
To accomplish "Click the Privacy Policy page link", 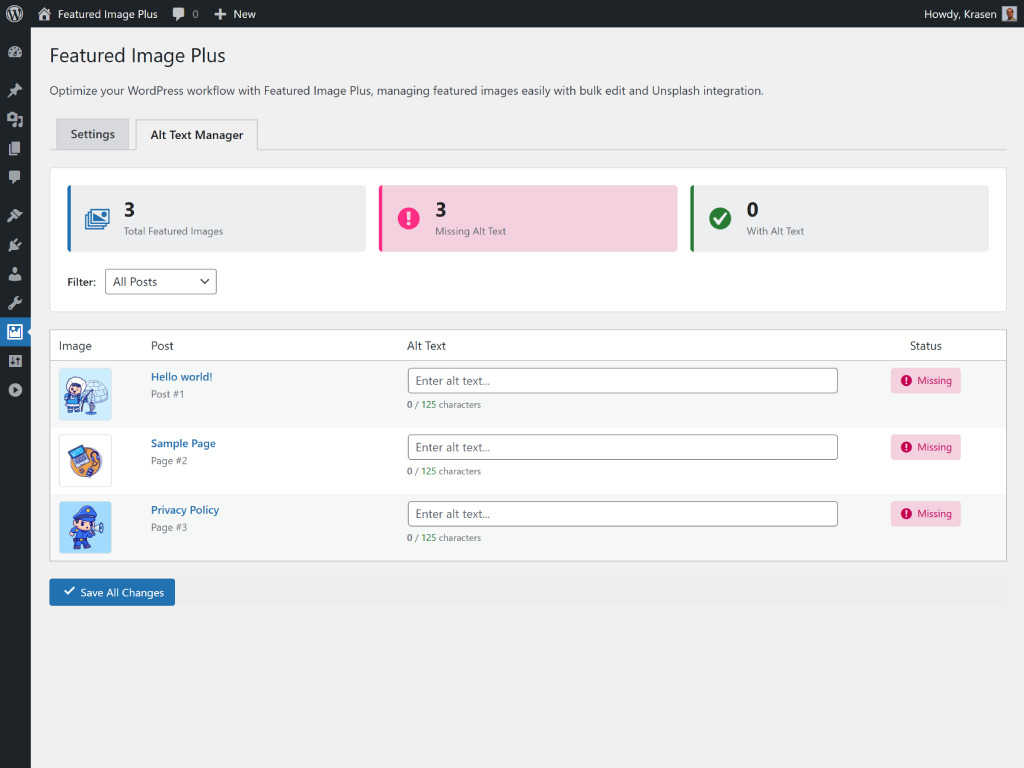I will [185, 510].
